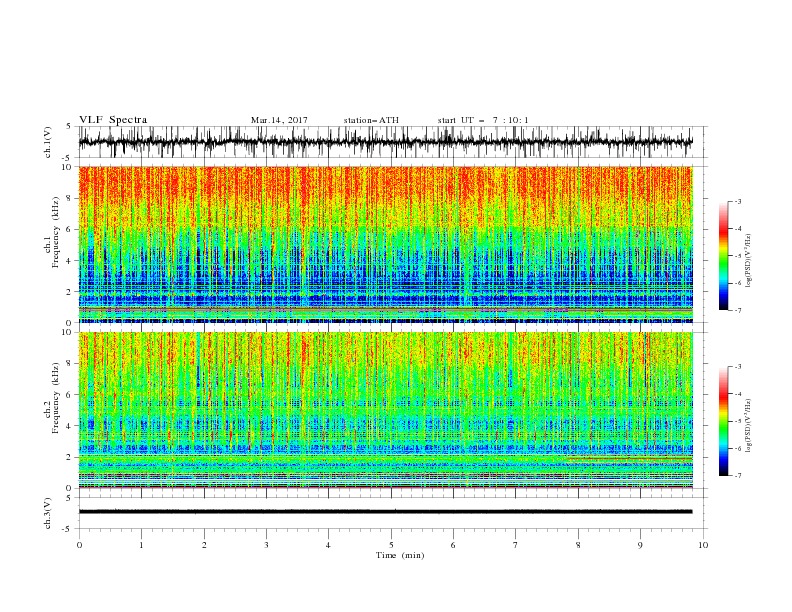
Task: Click time axis tick label "4"
Action: point(328,545)
